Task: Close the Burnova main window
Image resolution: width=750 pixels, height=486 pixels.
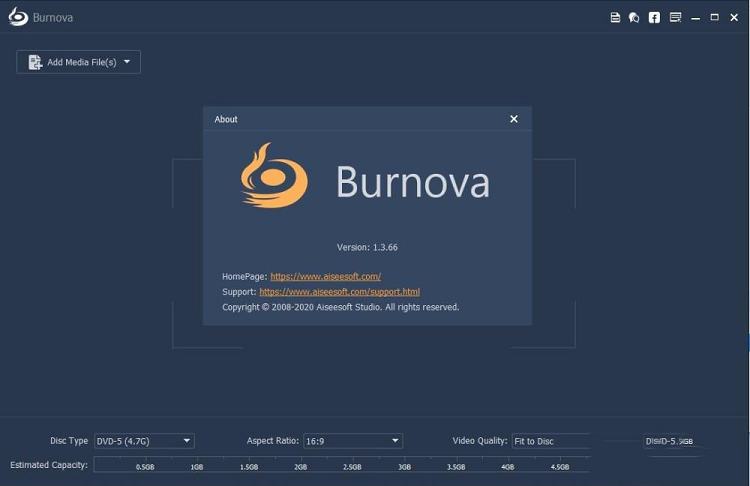Action: point(733,17)
